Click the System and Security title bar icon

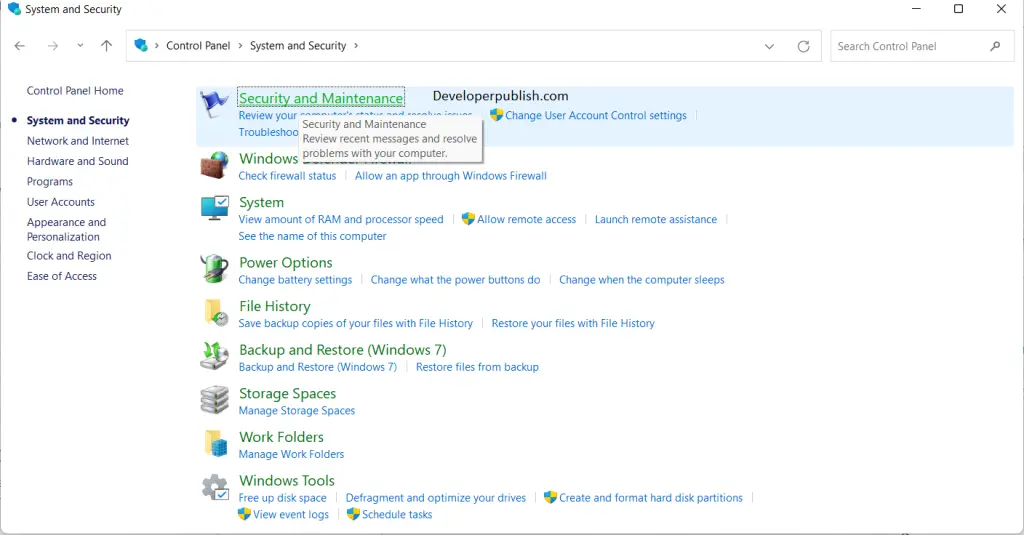coord(14,9)
